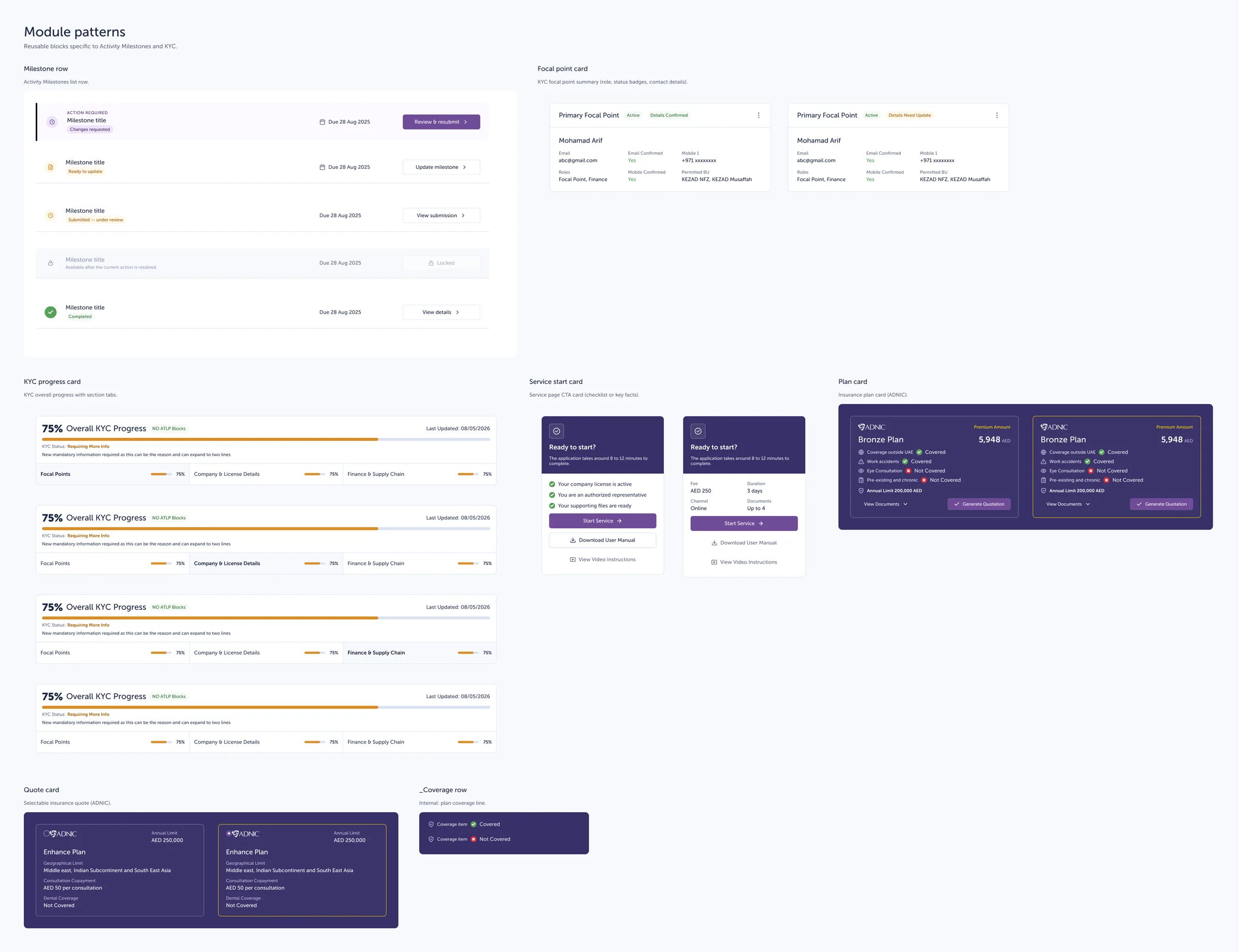Click the disabled Locked button
Image resolution: width=1239 pixels, height=952 pixels.
441,263
